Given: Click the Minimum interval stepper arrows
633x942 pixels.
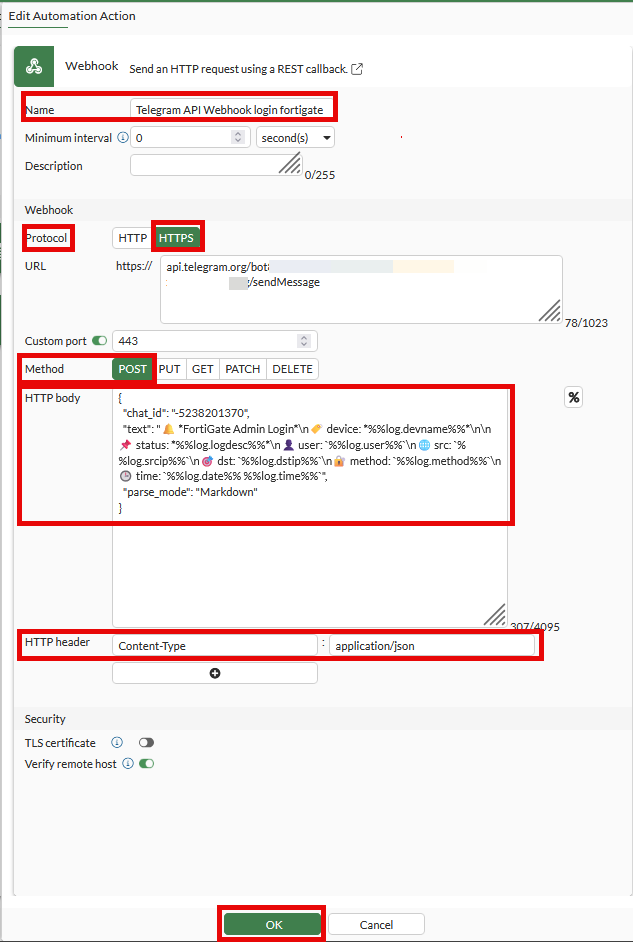Looking at the screenshot, I should pyautogui.click(x=238, y=138).
